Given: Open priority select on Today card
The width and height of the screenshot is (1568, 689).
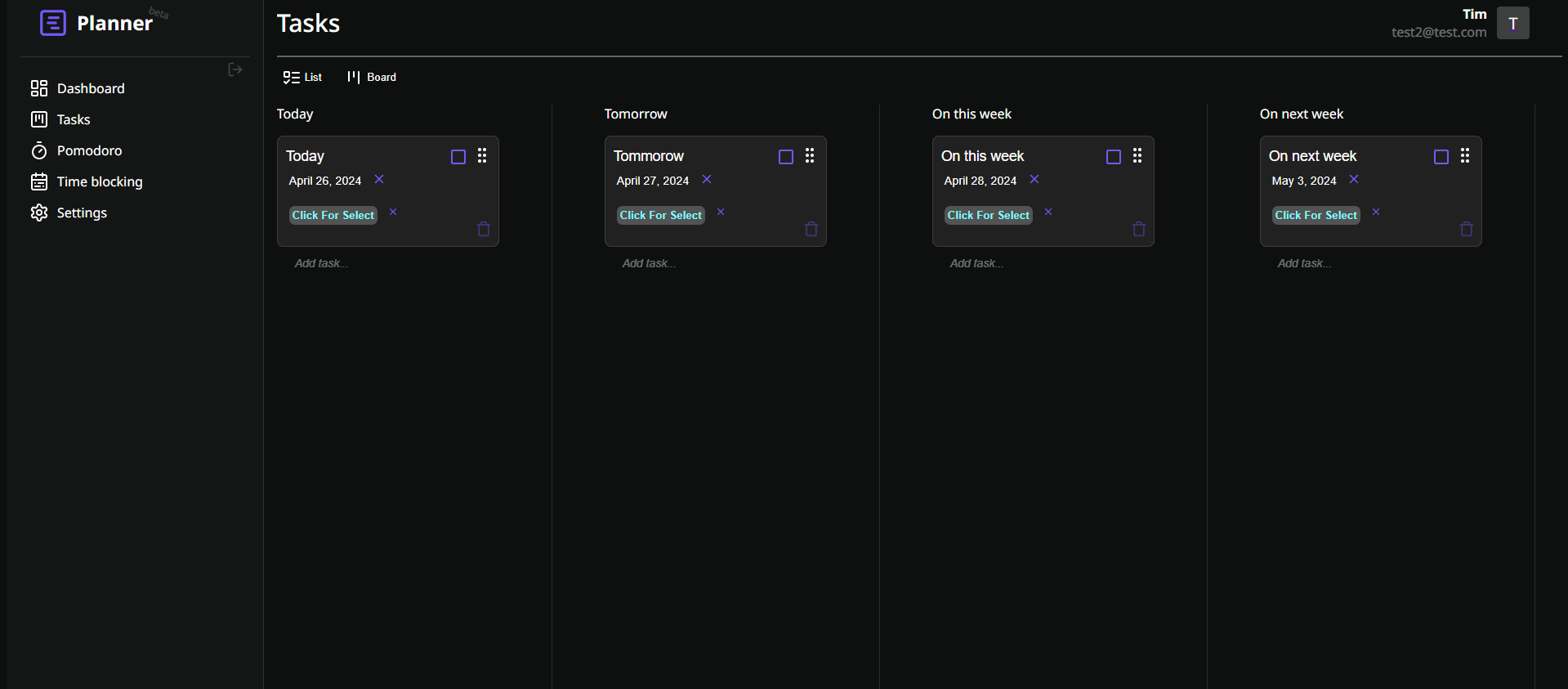Looking at the screenshot, I should (333, 215).
